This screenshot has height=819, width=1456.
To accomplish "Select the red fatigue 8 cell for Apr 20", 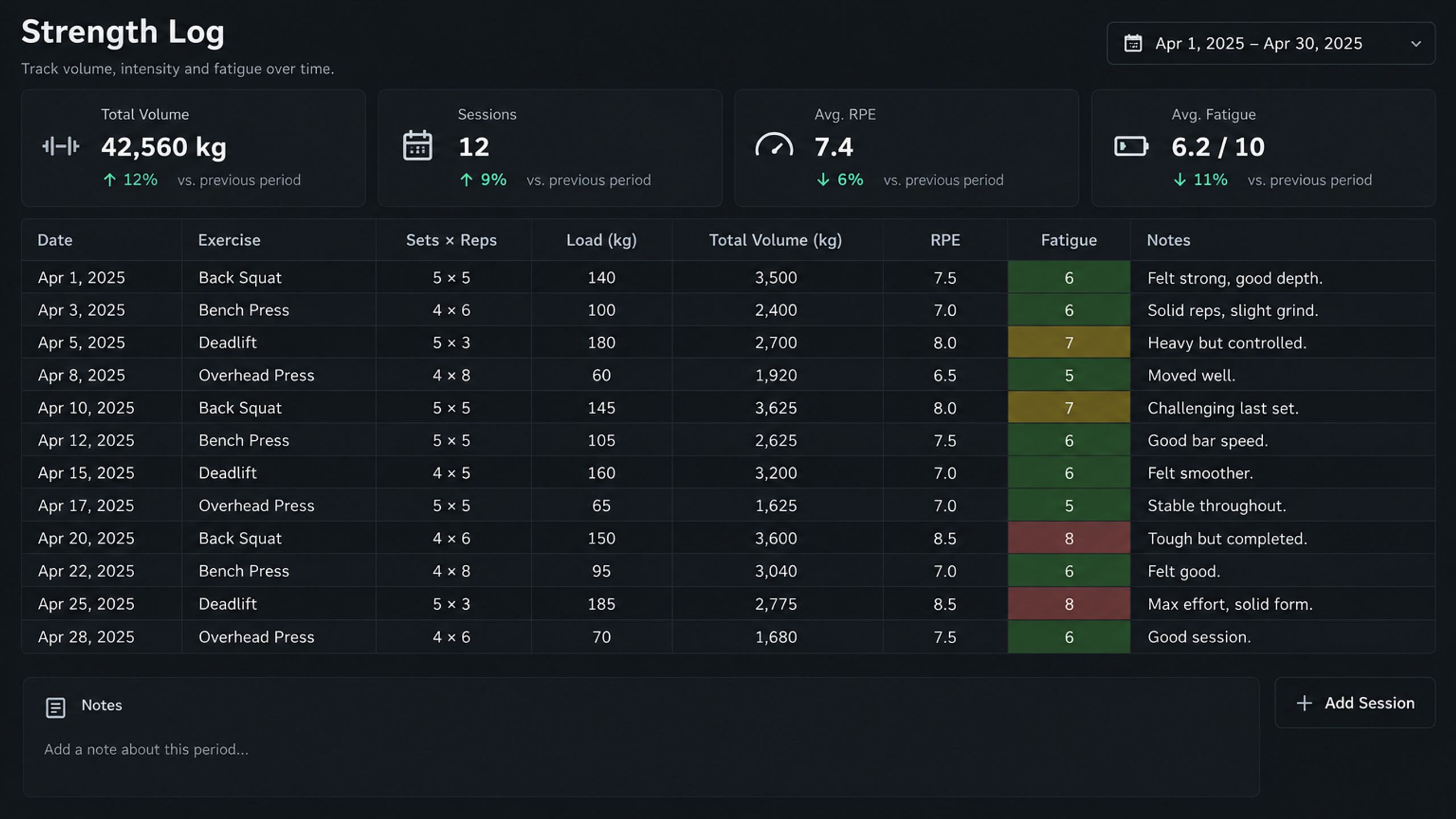I will point(1069,538).
